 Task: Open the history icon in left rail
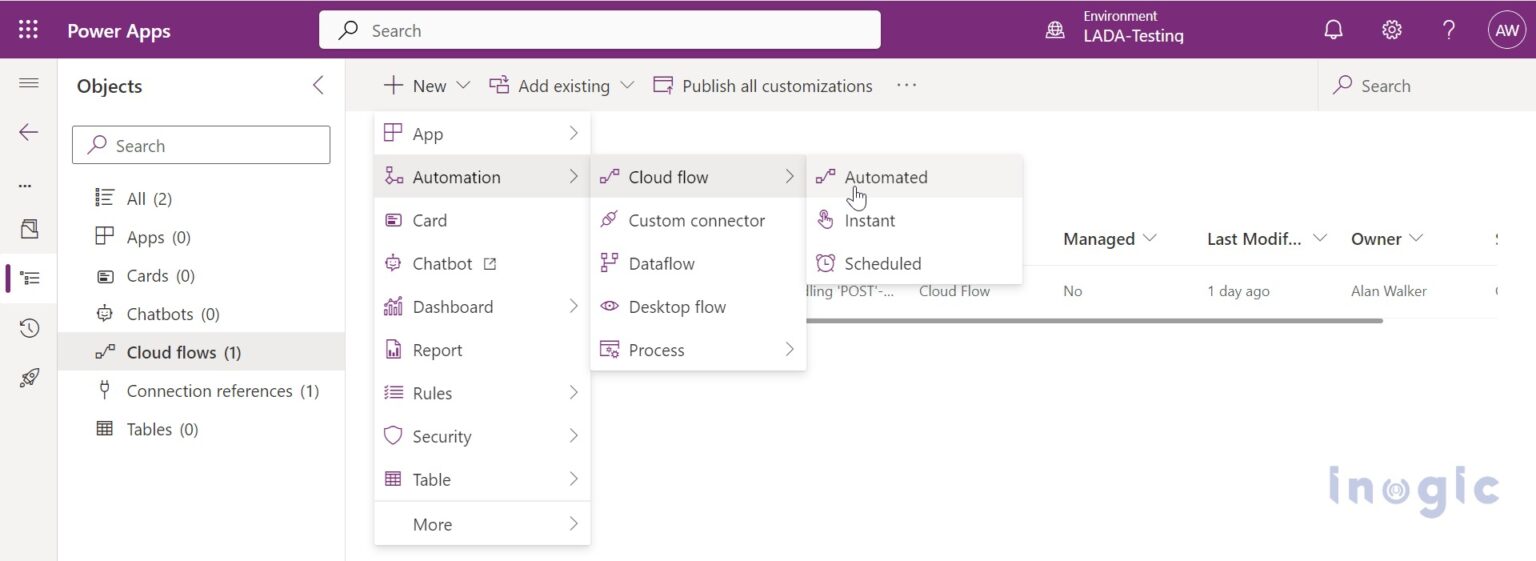pyautogui.click(x=29, y=328)
